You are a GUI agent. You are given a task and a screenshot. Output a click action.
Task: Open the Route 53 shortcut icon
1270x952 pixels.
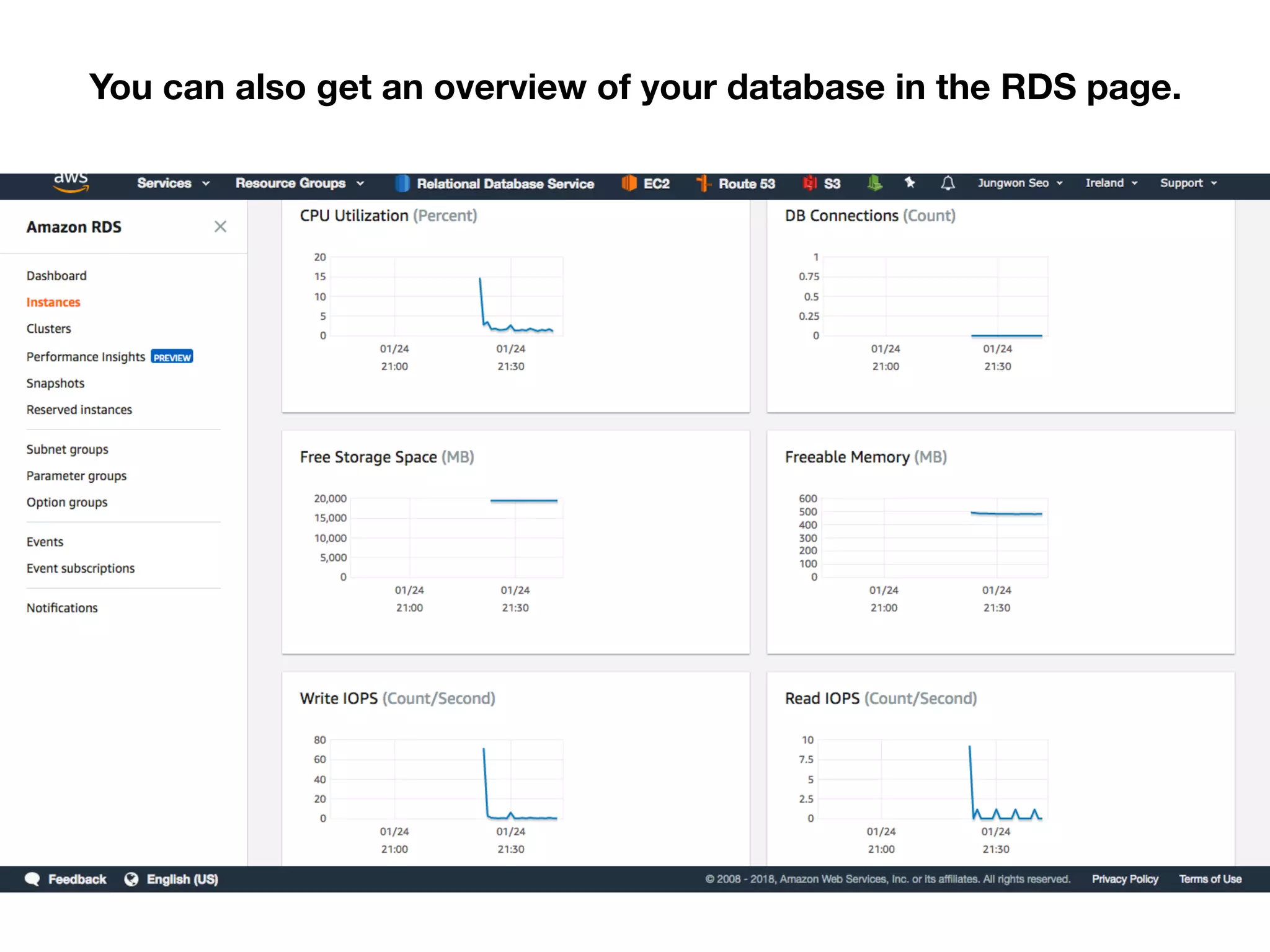703,183
